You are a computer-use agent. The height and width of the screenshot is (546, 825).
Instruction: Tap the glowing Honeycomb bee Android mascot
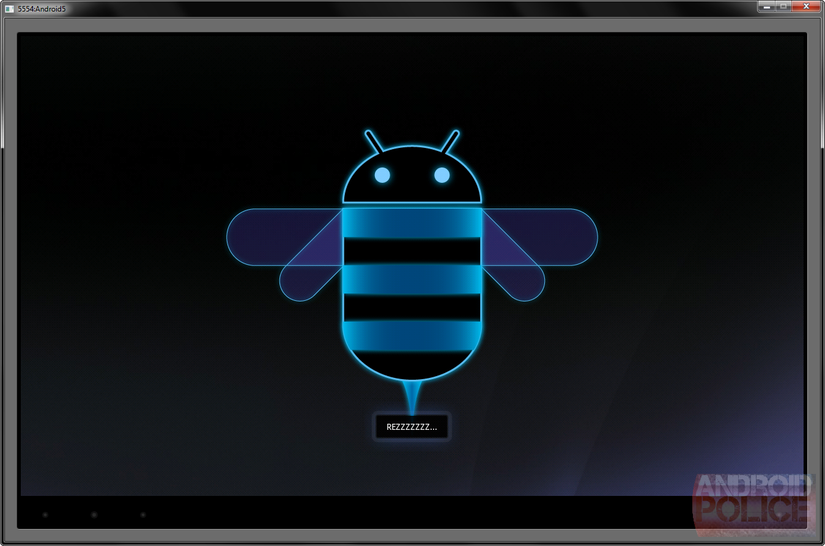tap(412, 272)
